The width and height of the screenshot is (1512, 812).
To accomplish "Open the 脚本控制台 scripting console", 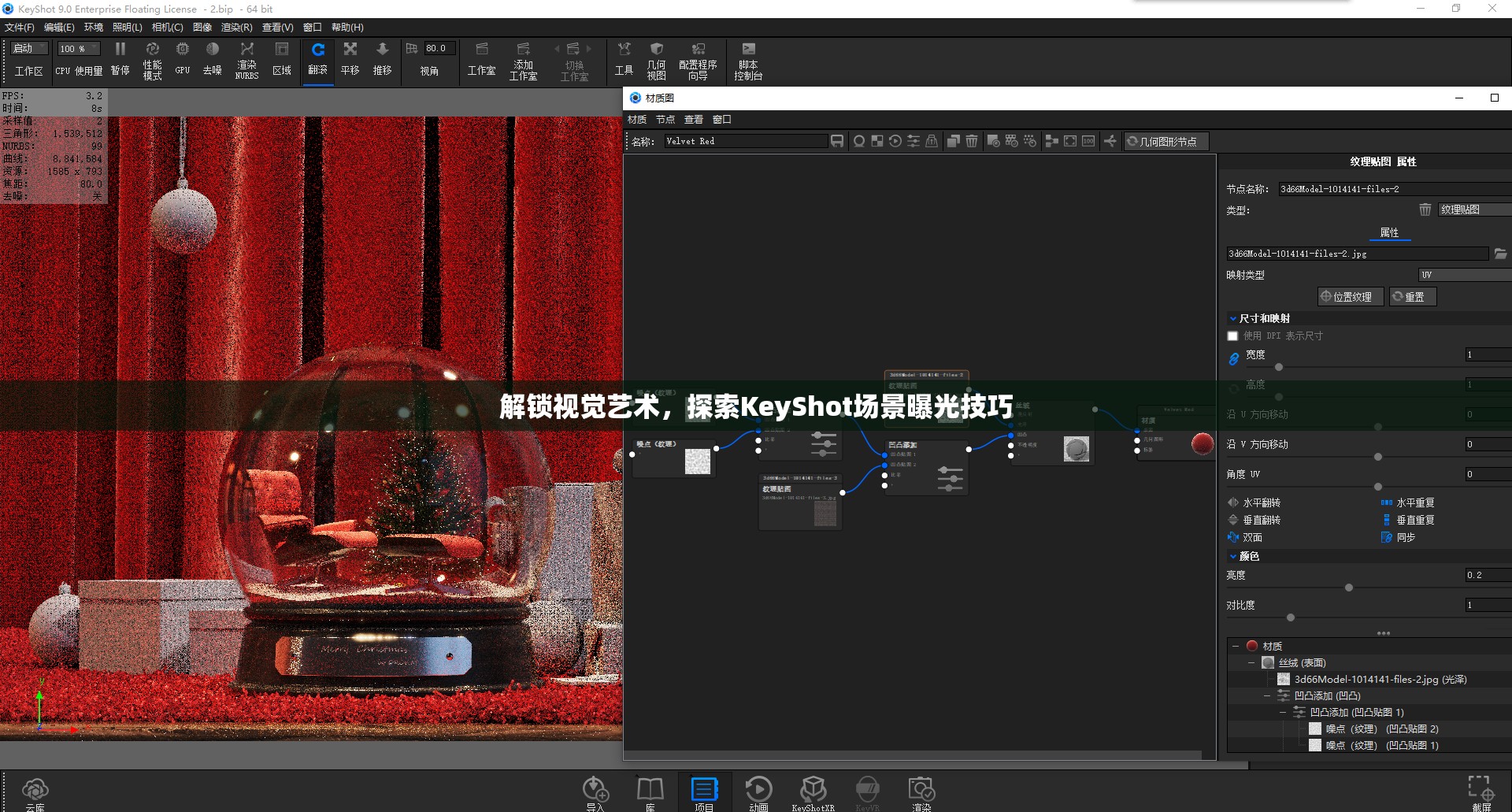I will click(x=748, y=60).
